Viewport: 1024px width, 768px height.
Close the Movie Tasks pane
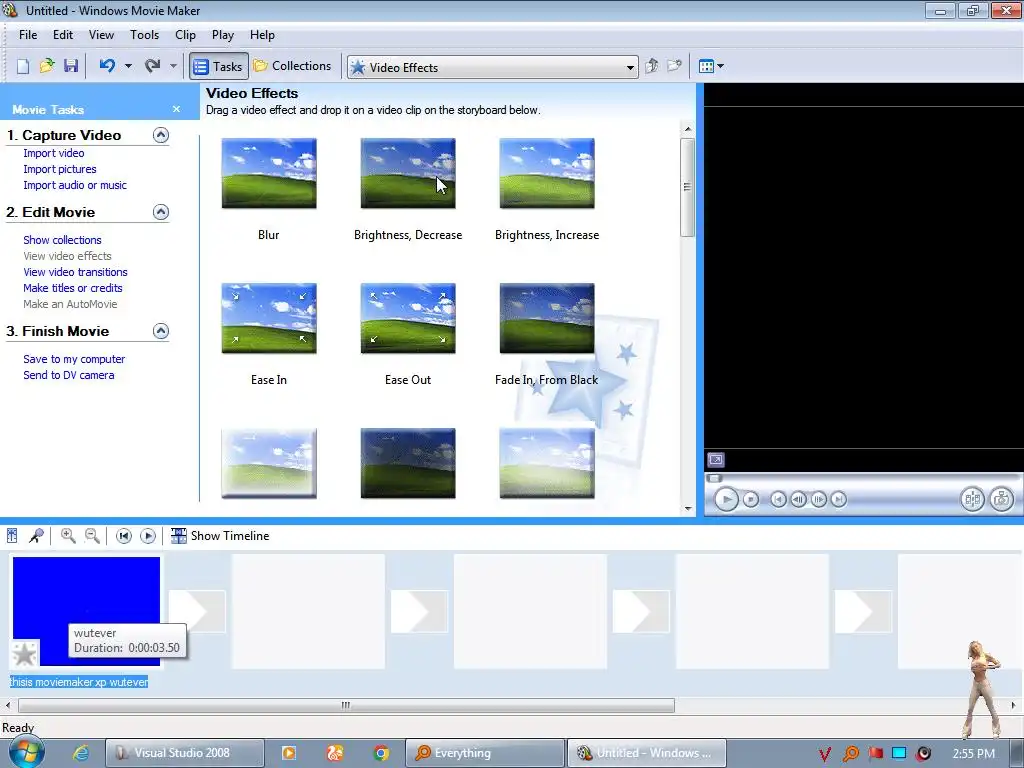click(176, 109)
